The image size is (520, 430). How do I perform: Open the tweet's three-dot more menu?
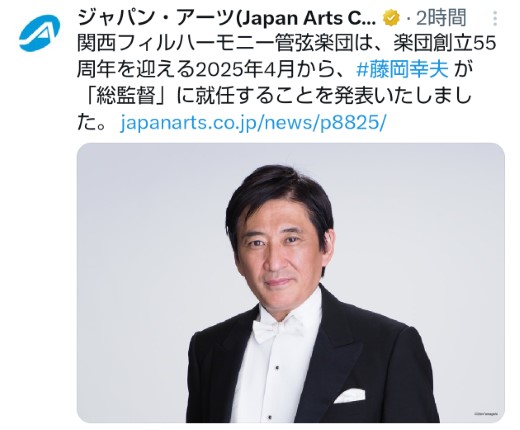point(495,18)
